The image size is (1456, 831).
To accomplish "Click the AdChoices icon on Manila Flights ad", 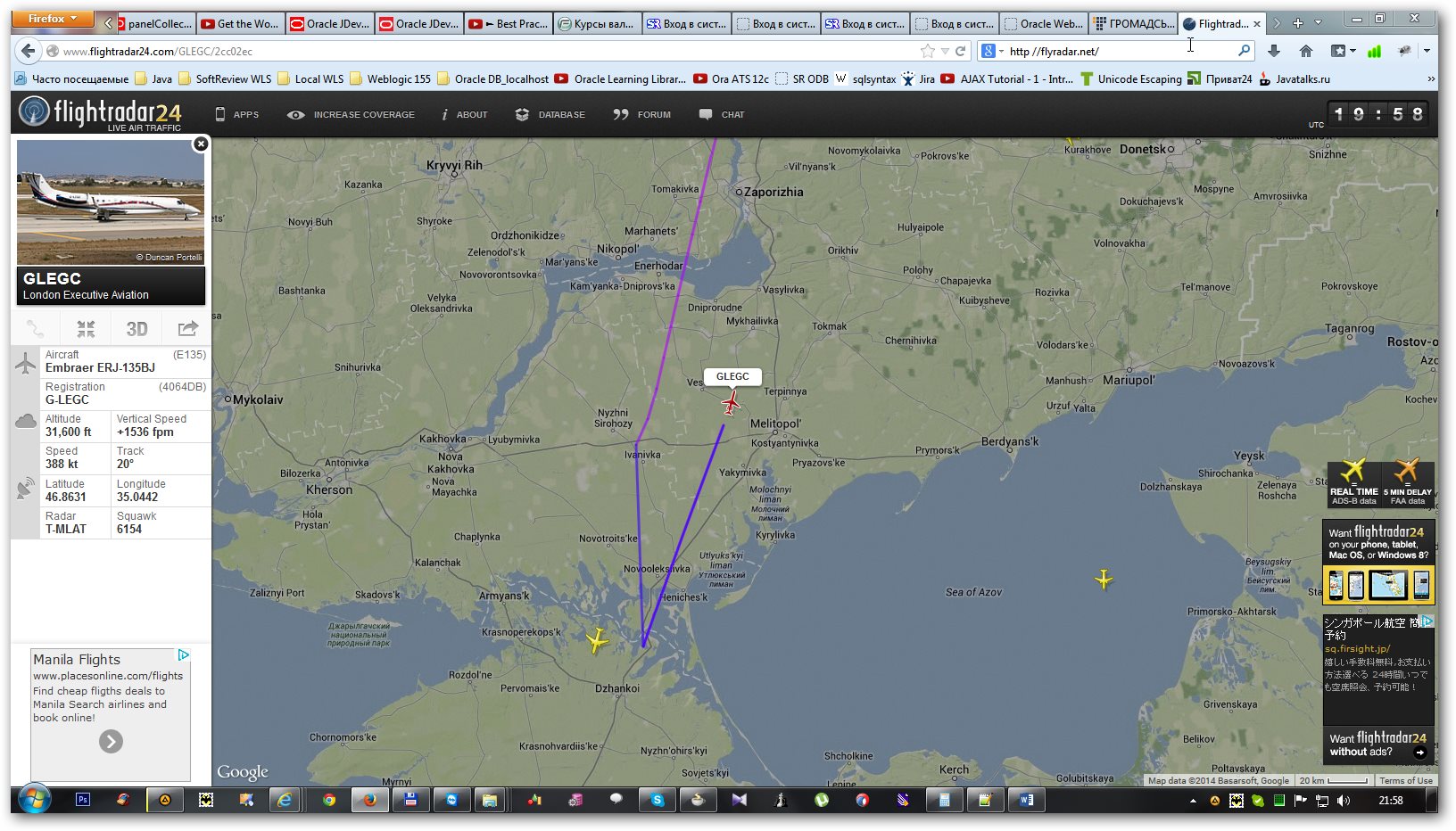I will (184, 655).
